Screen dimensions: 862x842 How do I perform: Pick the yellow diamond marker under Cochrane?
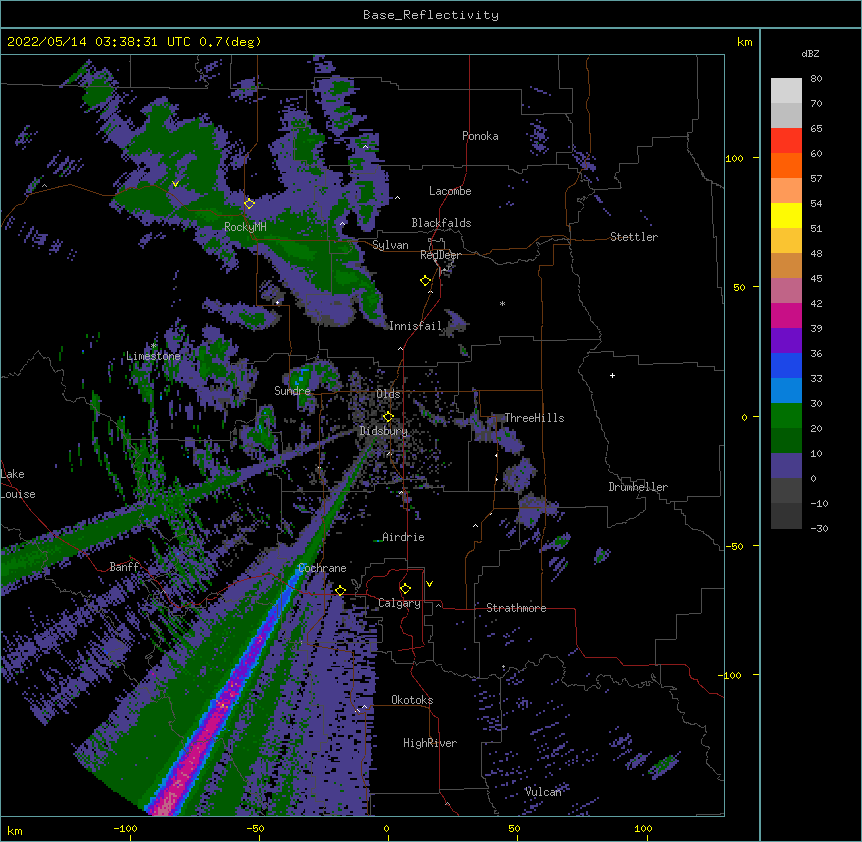pyautogui.click(x=340, y=590)
